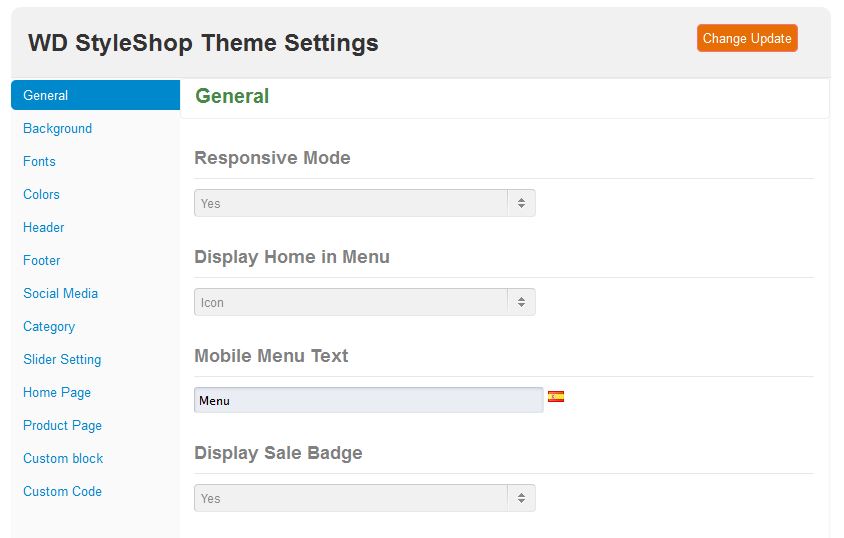This screenshot has width=844, height=538.
Task: Select the Product Page tab
Action: pos(63,426)
